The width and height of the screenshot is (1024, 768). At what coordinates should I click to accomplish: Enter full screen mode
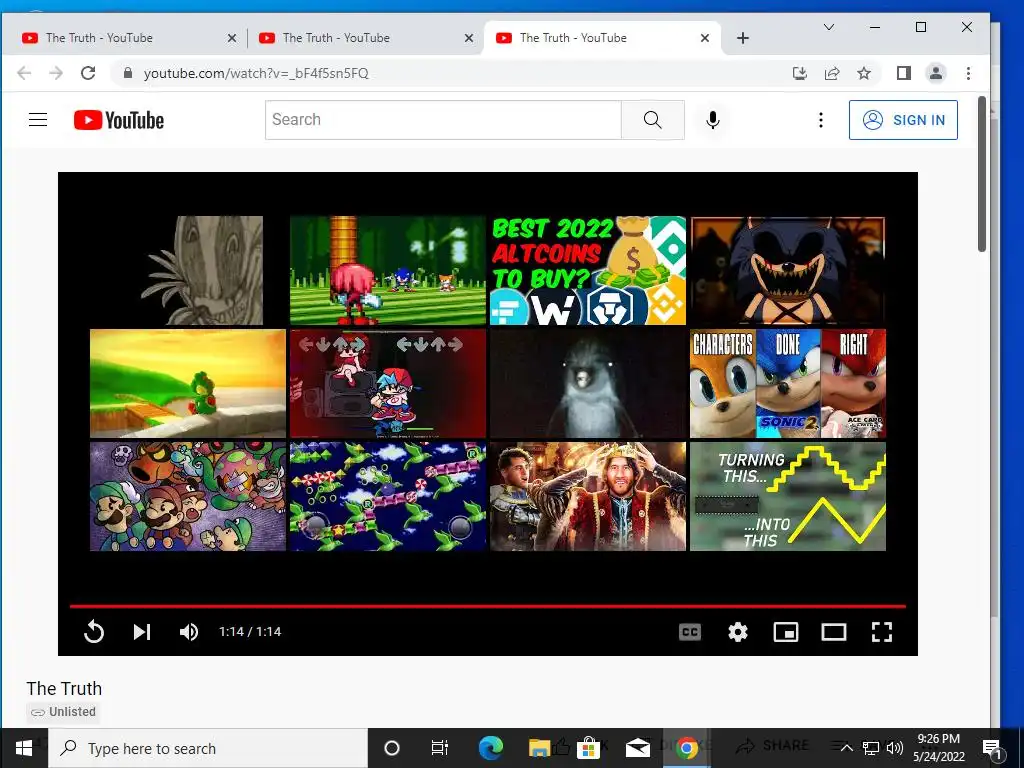pyautogui.click(x=882, y=632)
